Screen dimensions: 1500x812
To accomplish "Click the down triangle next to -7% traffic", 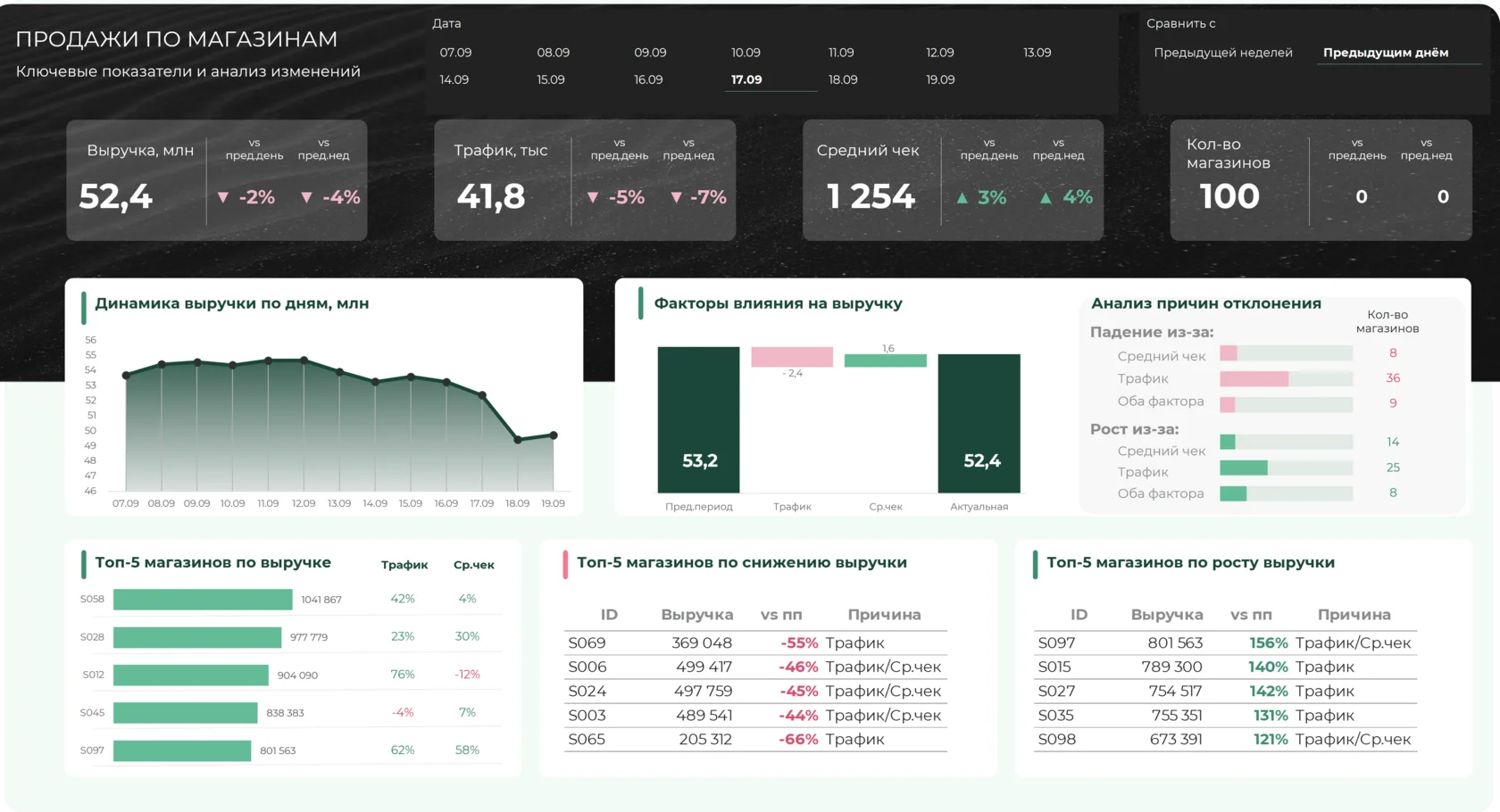I will 676,197.
